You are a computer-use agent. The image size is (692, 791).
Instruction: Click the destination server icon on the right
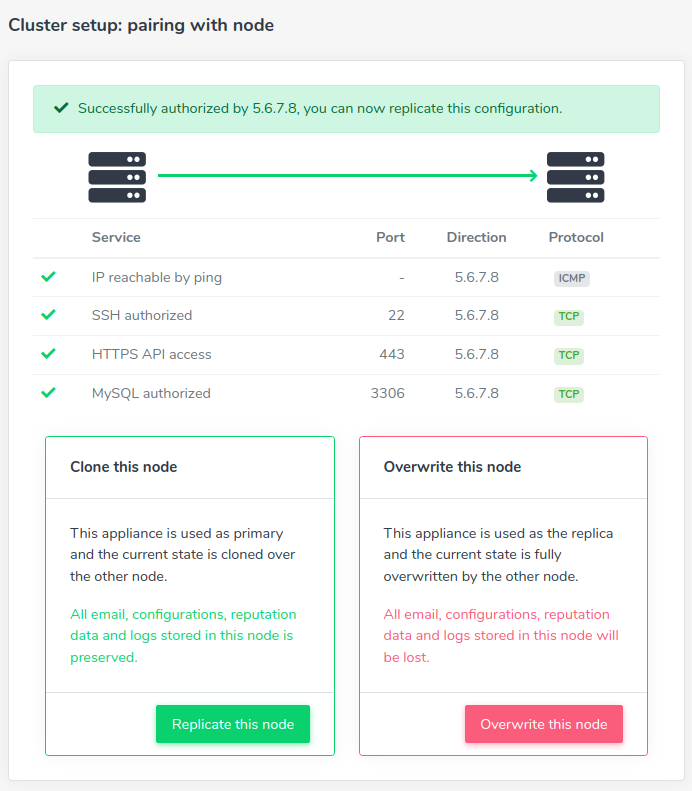point(575,177)
